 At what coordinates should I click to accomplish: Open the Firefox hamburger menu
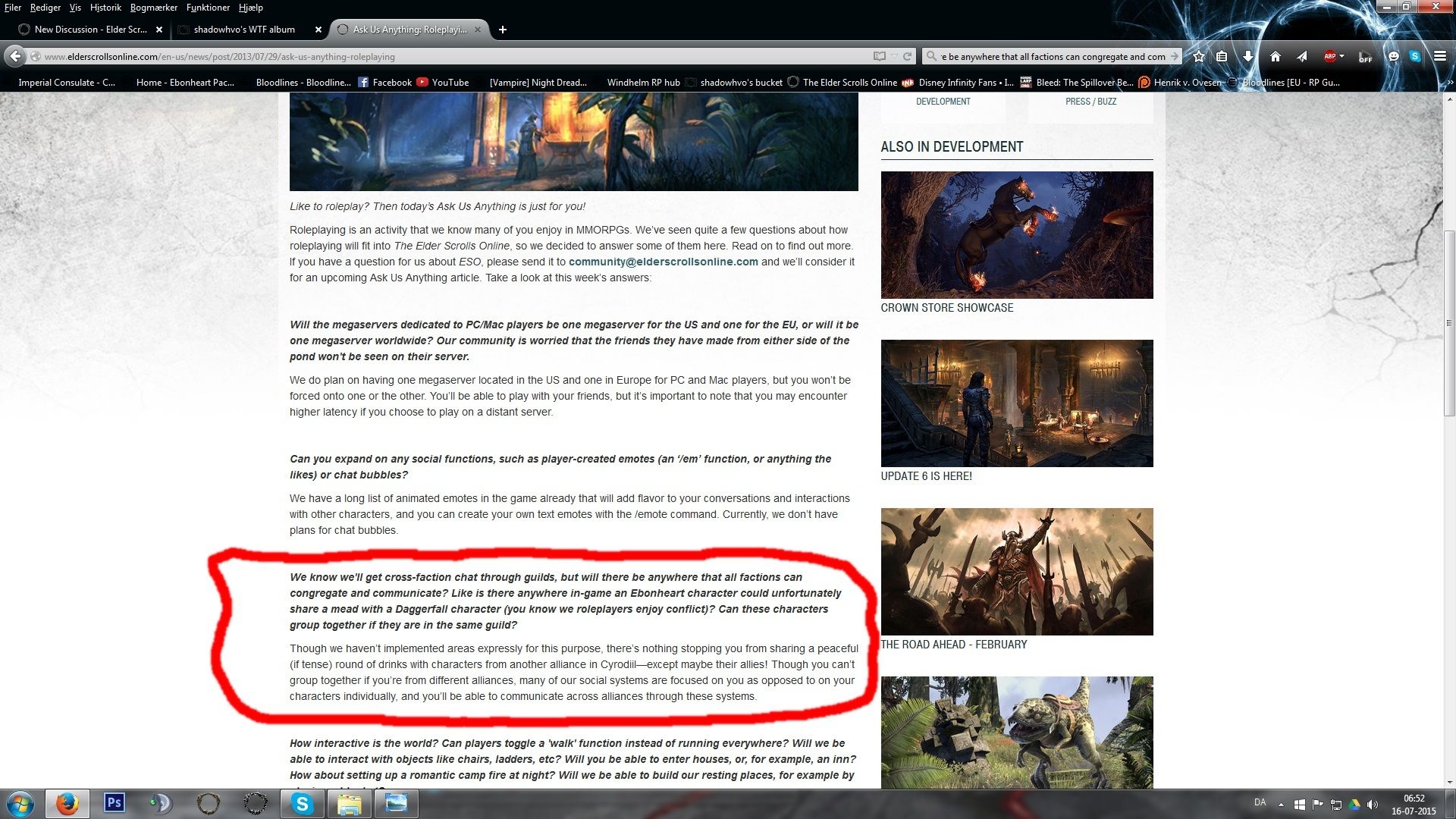[x=1439, y=55]
